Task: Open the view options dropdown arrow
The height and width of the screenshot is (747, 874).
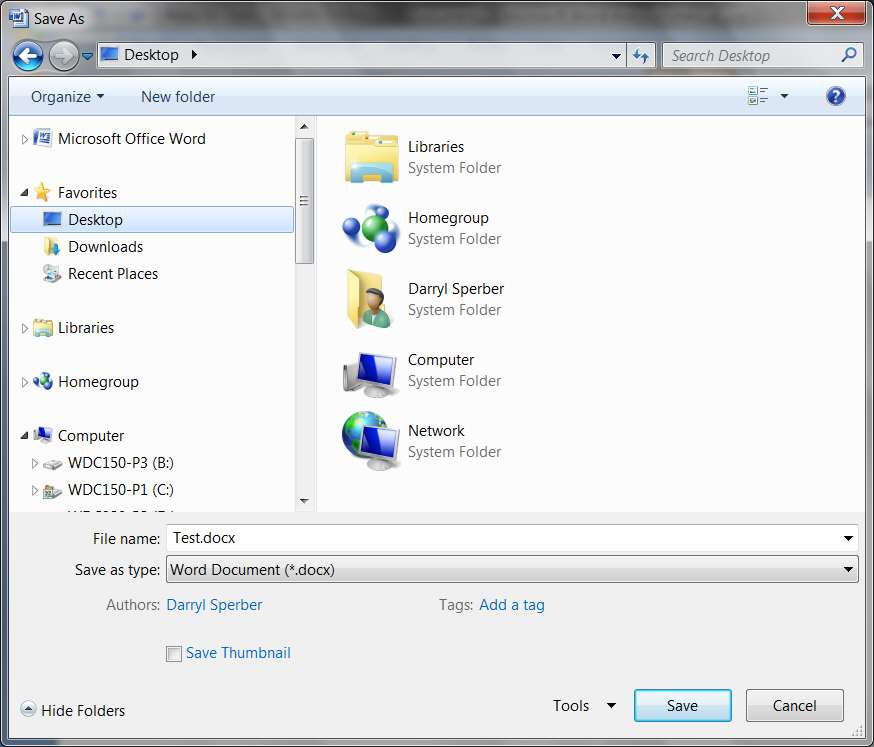Action: [784, 96]
